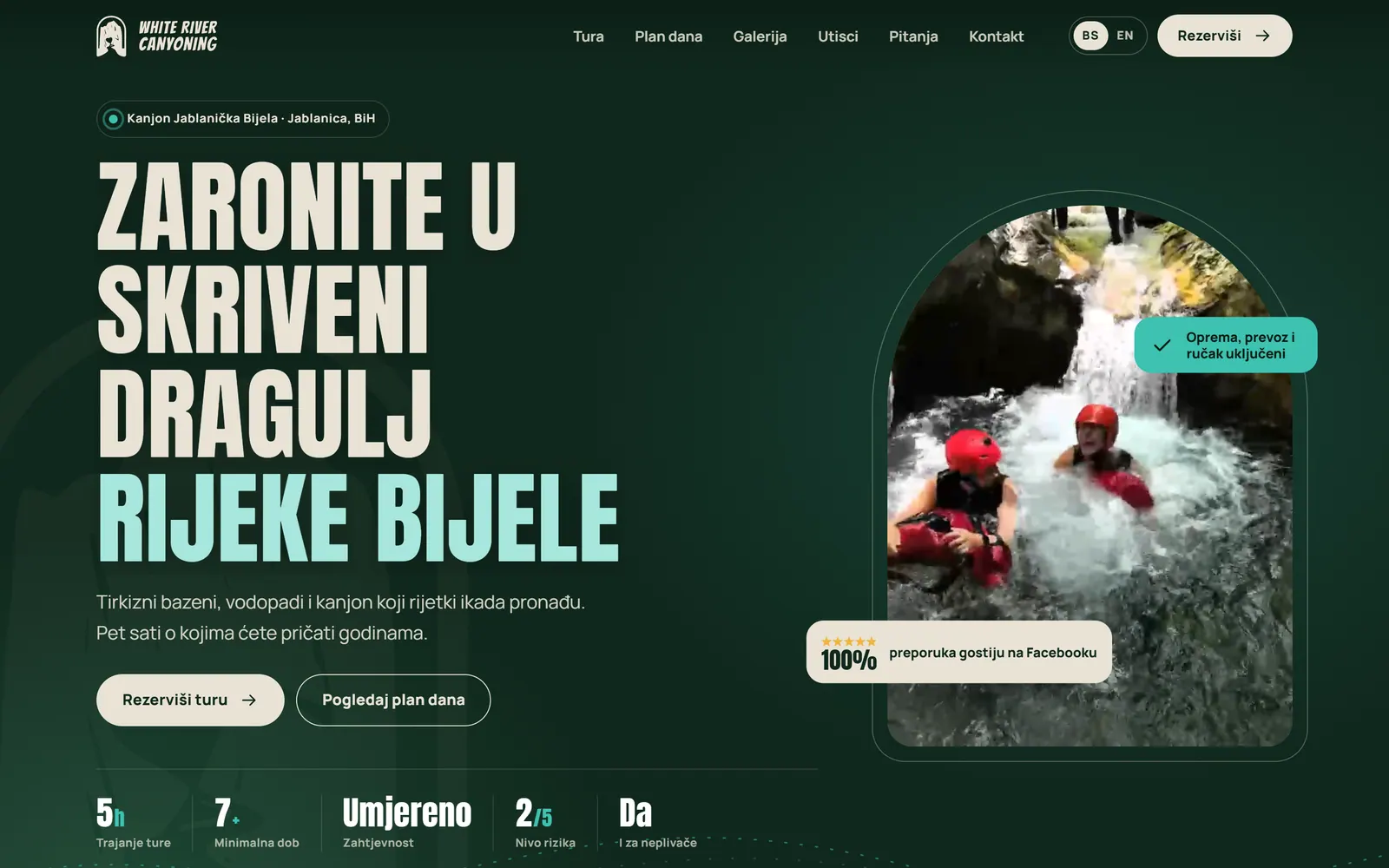Click the Pet sati o kojima sentence
The image size is (1389, 868).
point(262,634)
